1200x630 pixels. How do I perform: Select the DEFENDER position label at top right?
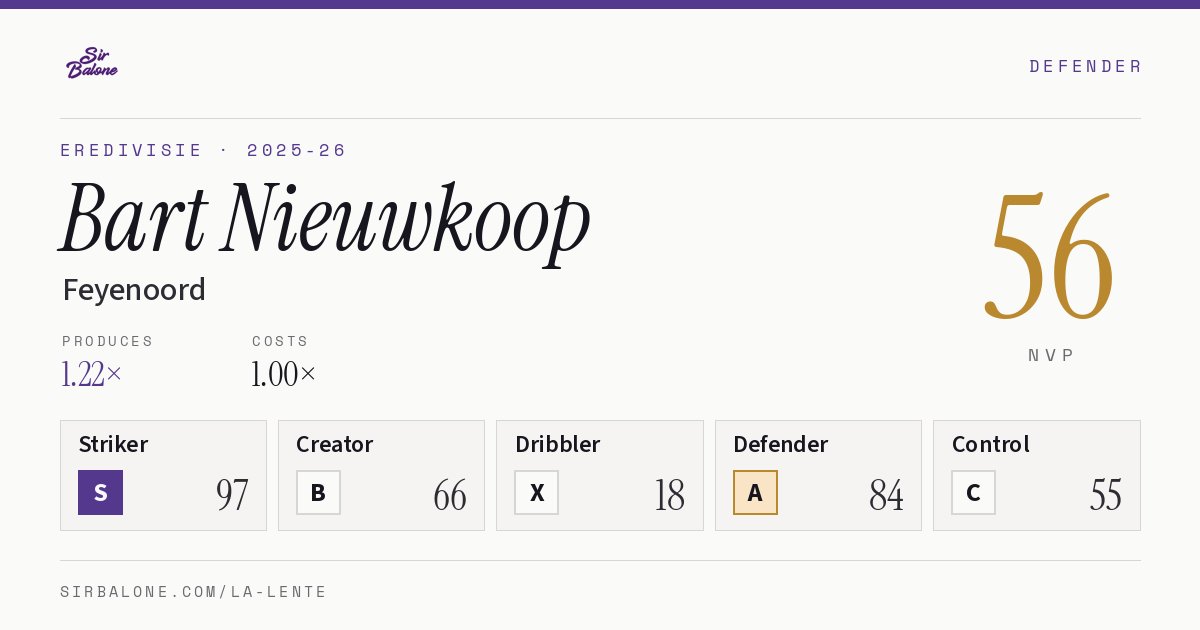pos(1085,66)
